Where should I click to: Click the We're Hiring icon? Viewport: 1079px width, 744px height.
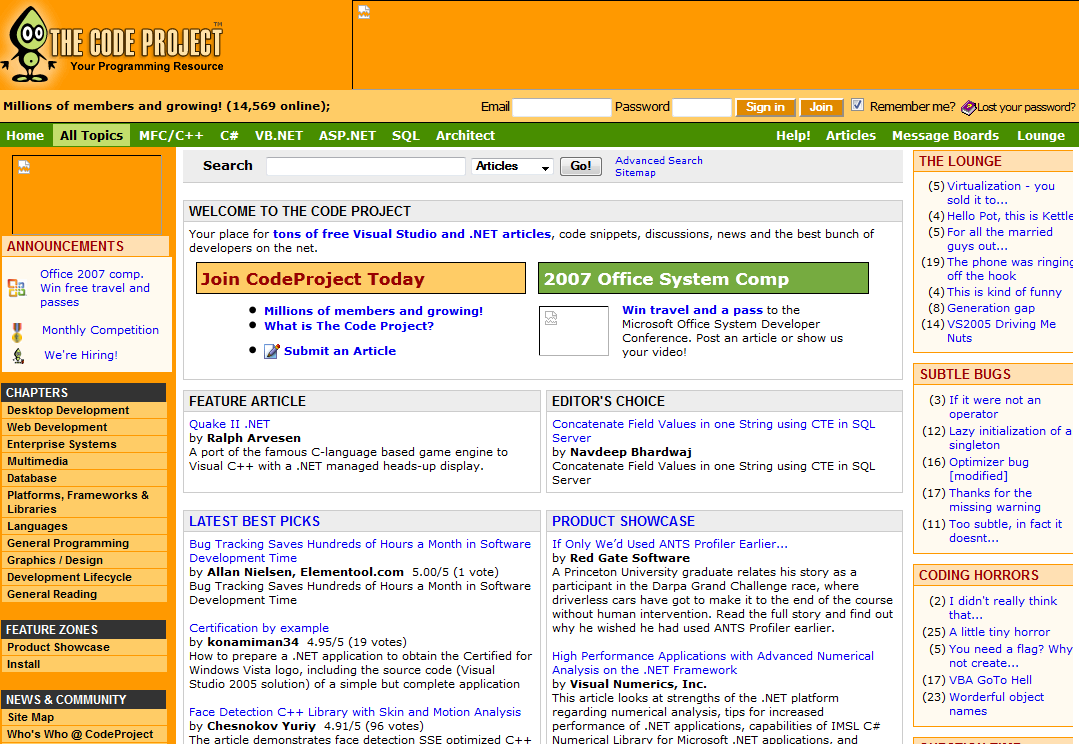pyautogui.click(x=18, y=356)
